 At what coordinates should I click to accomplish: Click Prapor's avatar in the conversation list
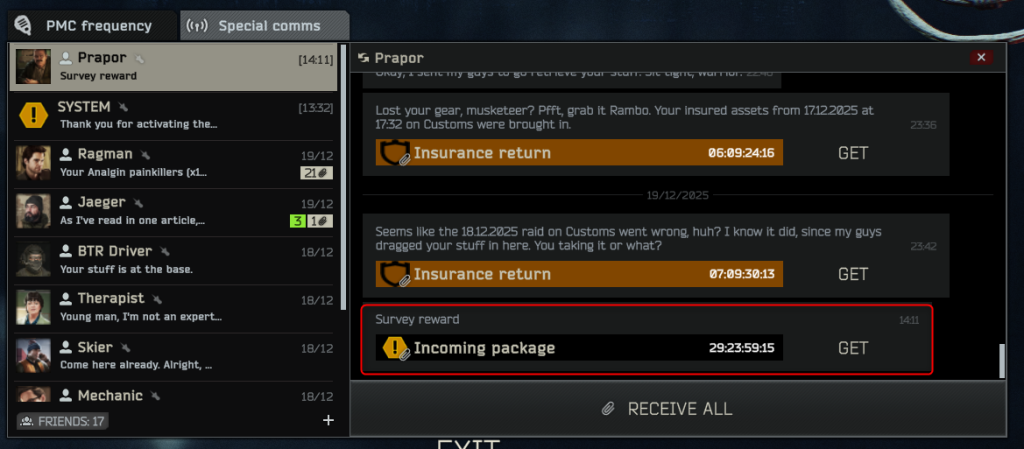(33, 67)
